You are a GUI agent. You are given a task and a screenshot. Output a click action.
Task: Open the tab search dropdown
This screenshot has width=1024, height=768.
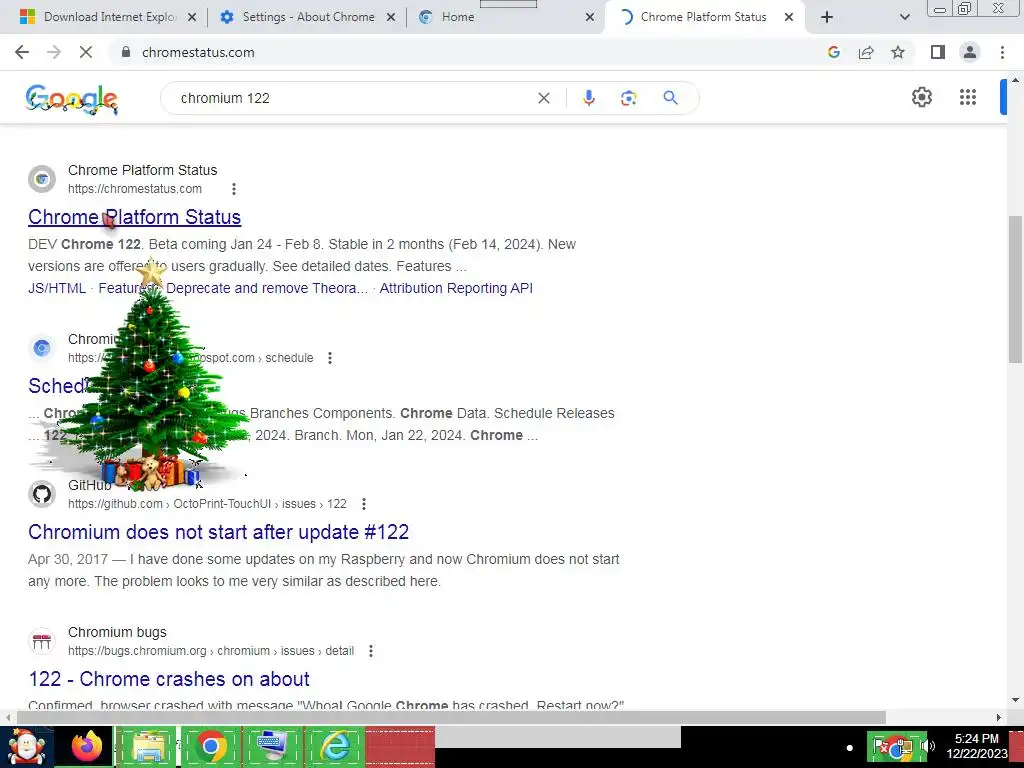click(904, 17)
